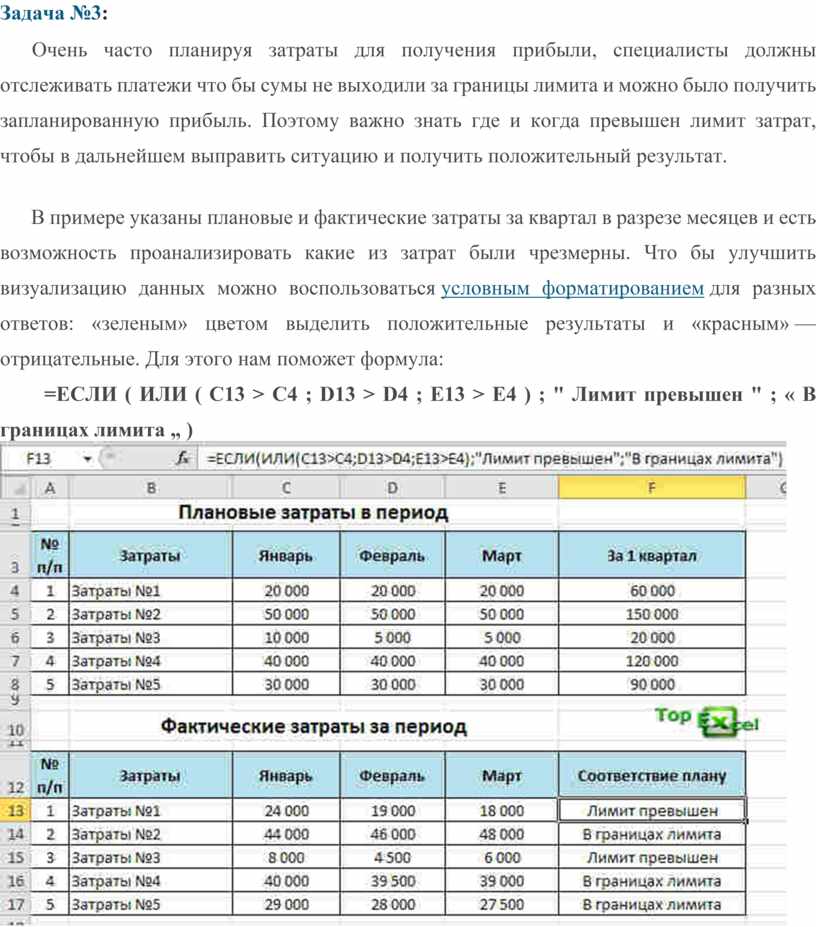The image size is (816, 927).
Task: Click the «Соответствие плану» header cell
Action: (x=652, y=776)
